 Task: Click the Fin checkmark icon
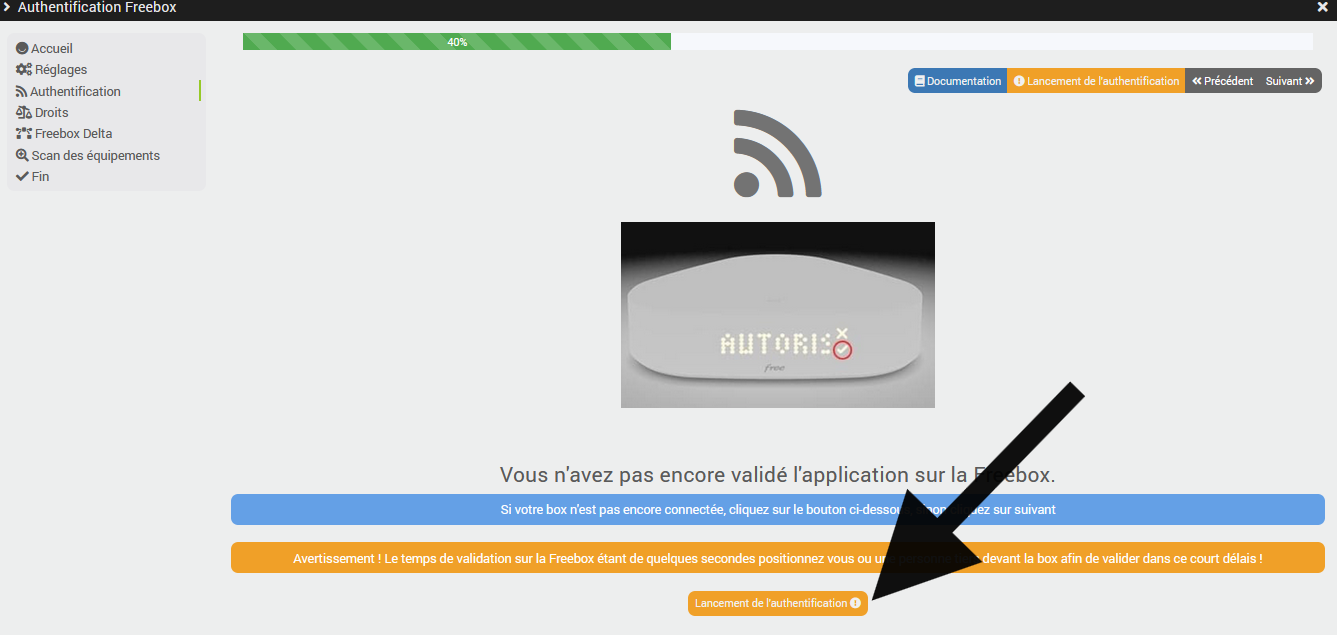[x=22, y=176]
